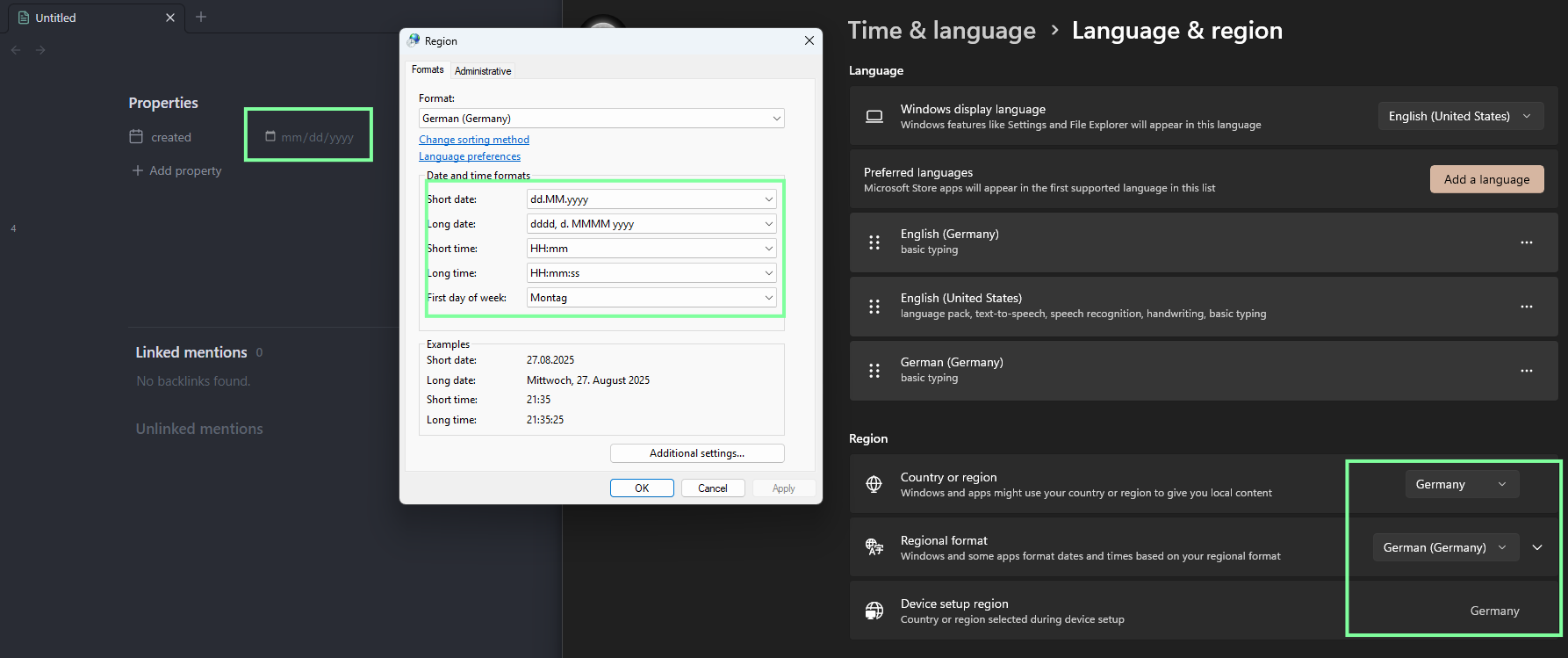The height and width of the screenshot is (658, 1568).
Task: Open more options for English (Germany)
Action: click(1526, 242)
